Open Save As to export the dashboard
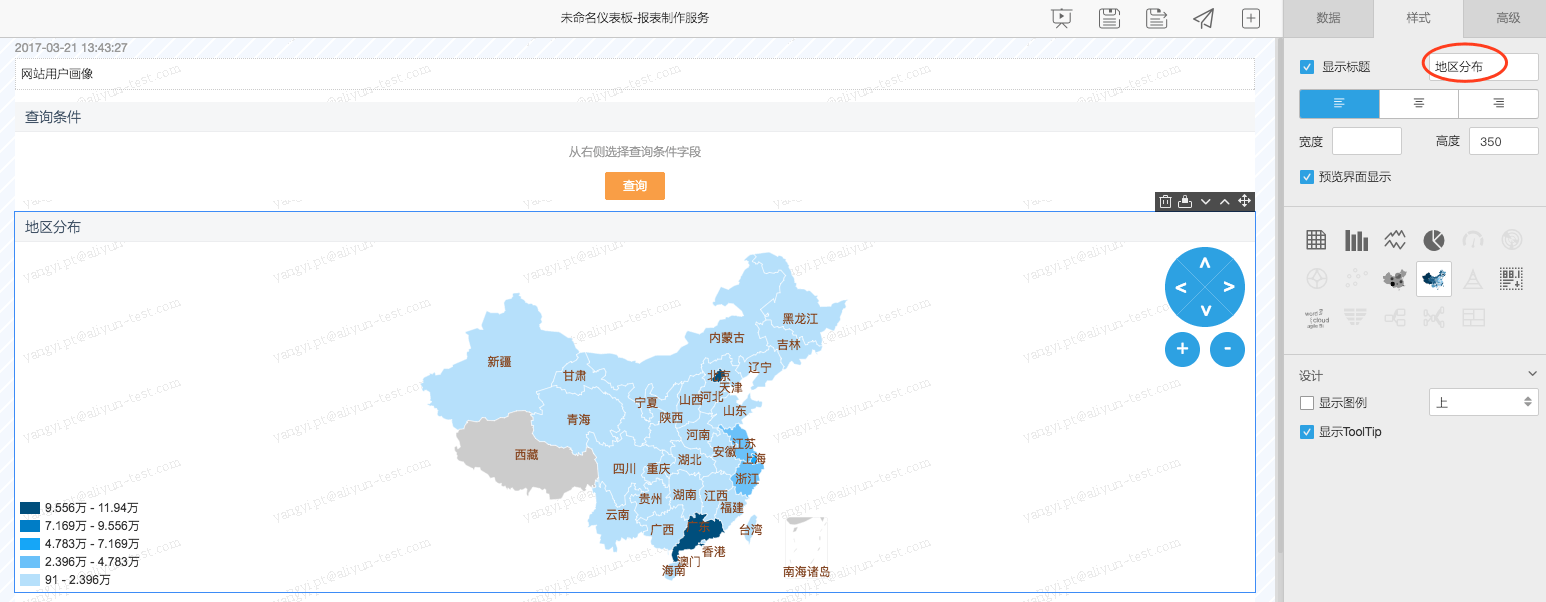 point(1156,18)
